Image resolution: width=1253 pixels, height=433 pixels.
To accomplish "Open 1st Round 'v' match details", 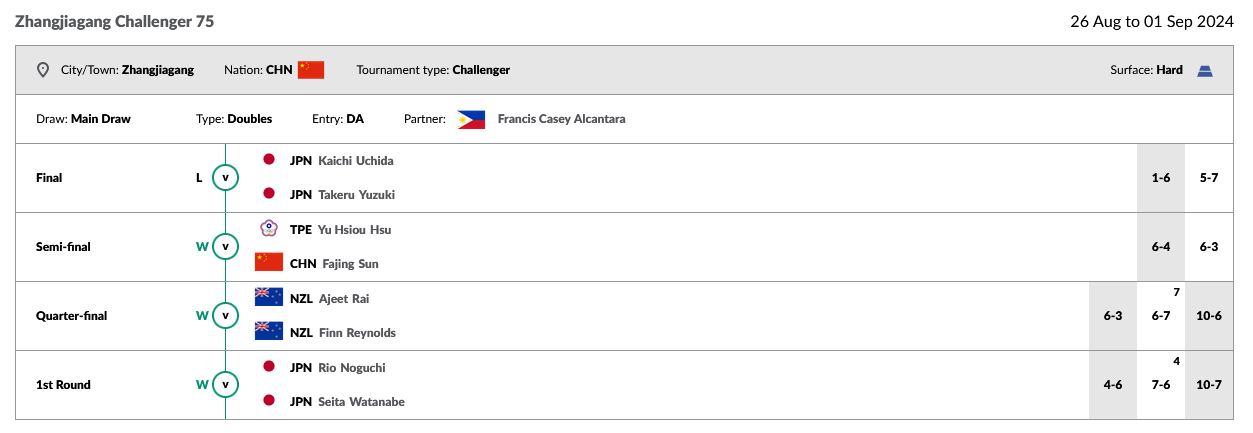I will [225, 384].
